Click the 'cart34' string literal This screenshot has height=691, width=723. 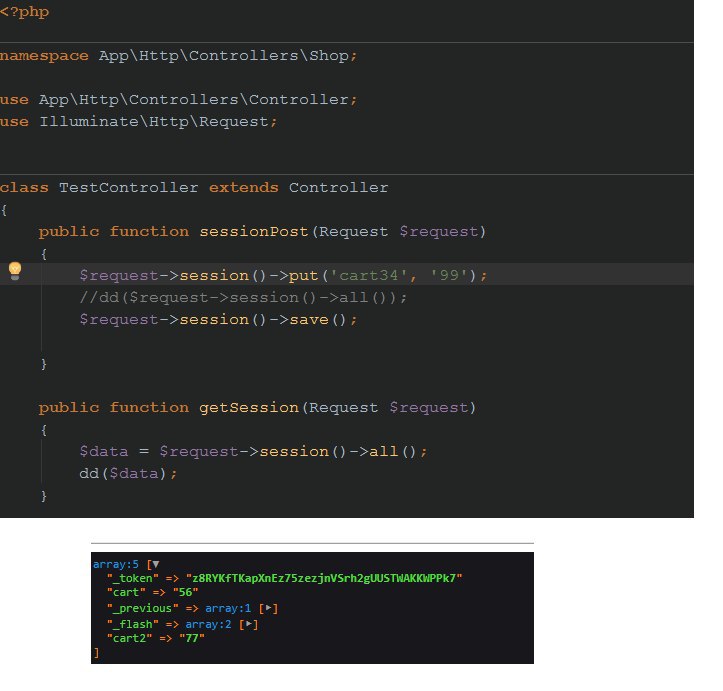click(368, 275)
